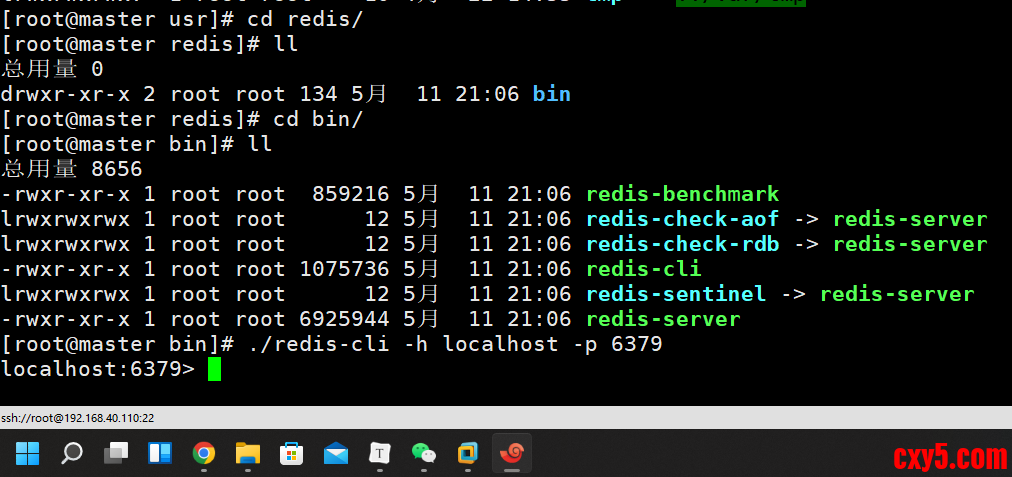Open Microsoft Store from the taskbar
Image resolution: width=1012 pixels, height=477 pixels.
click(x=292, y=454)
